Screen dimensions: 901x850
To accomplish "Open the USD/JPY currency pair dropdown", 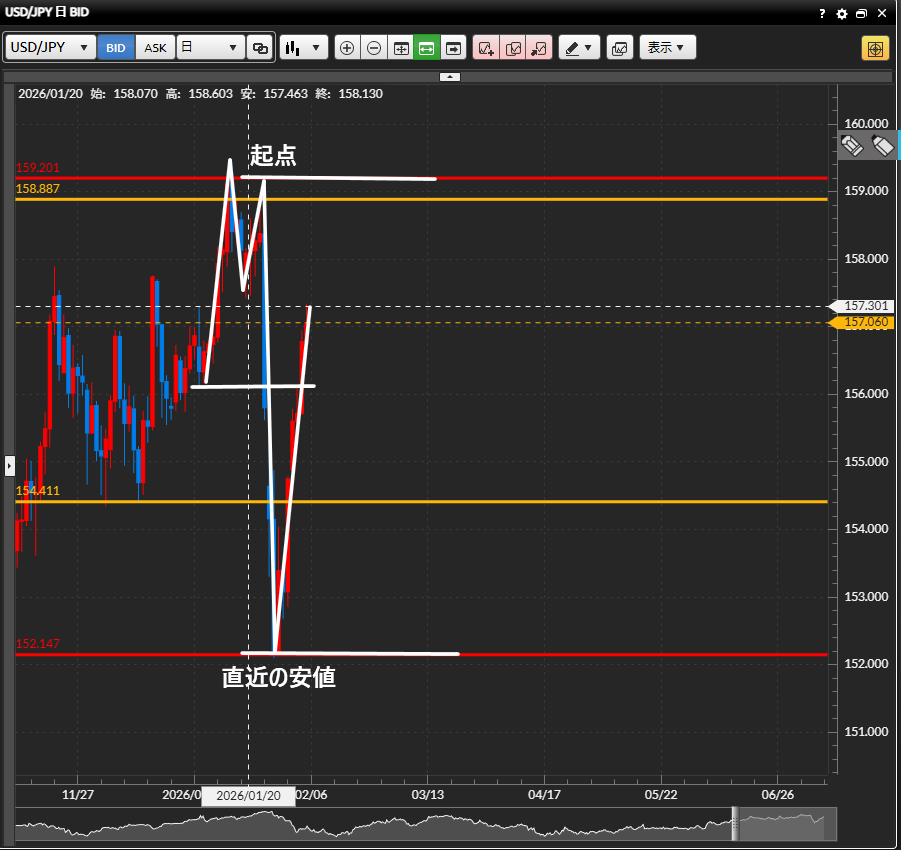I will (x=50, y=48).
